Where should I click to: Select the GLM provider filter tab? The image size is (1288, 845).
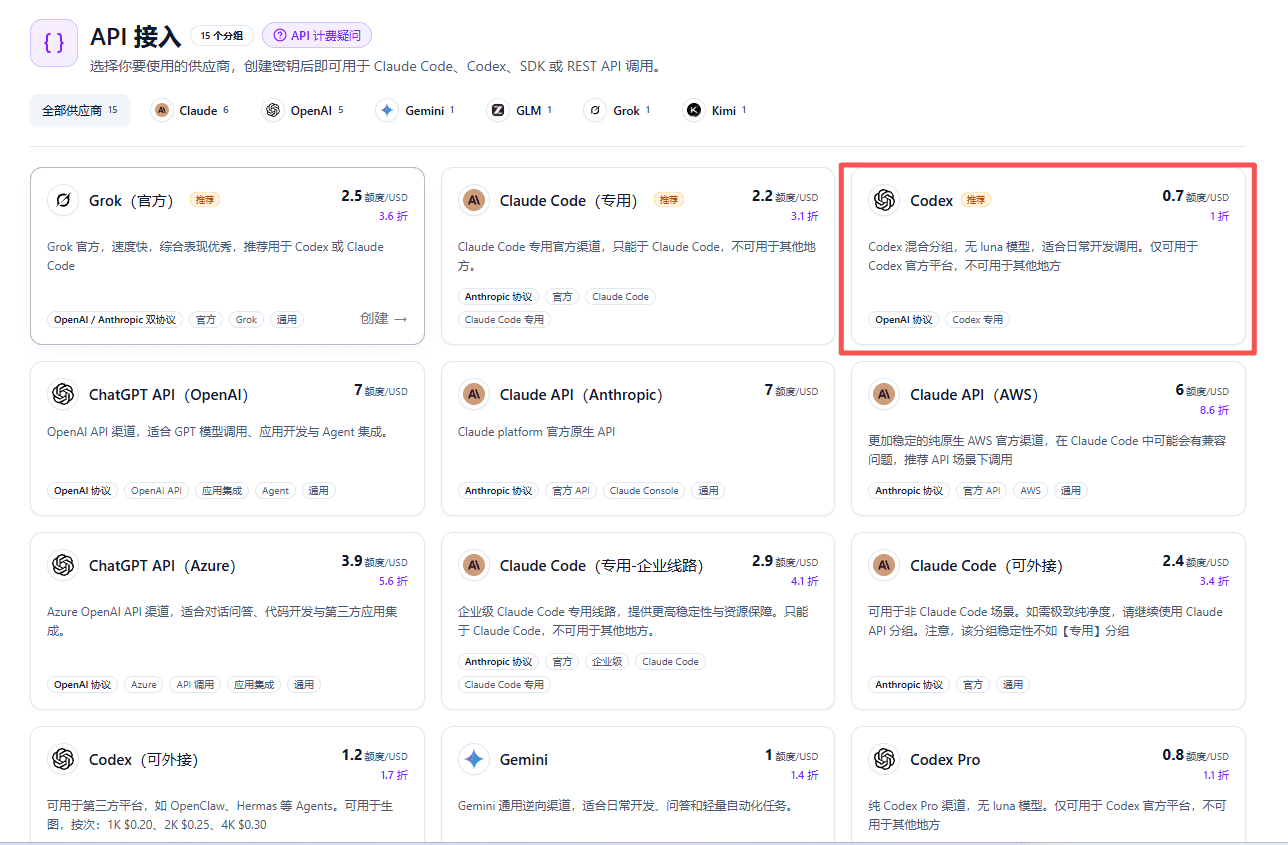[520, 110]
